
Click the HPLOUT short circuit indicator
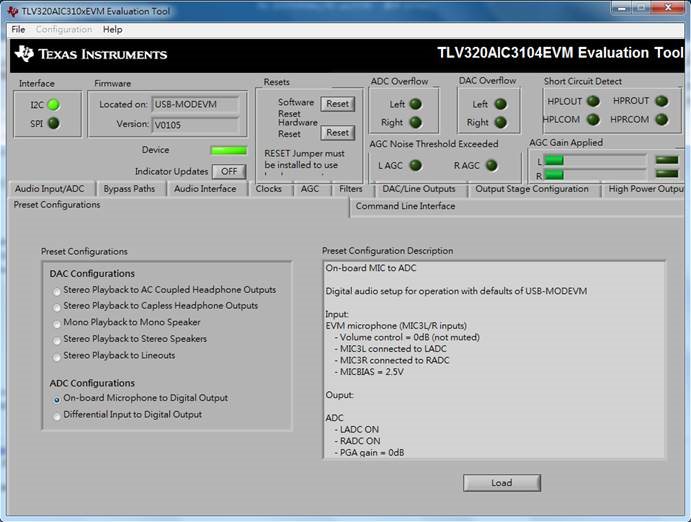pyautogui.click(x=593, y=101)
